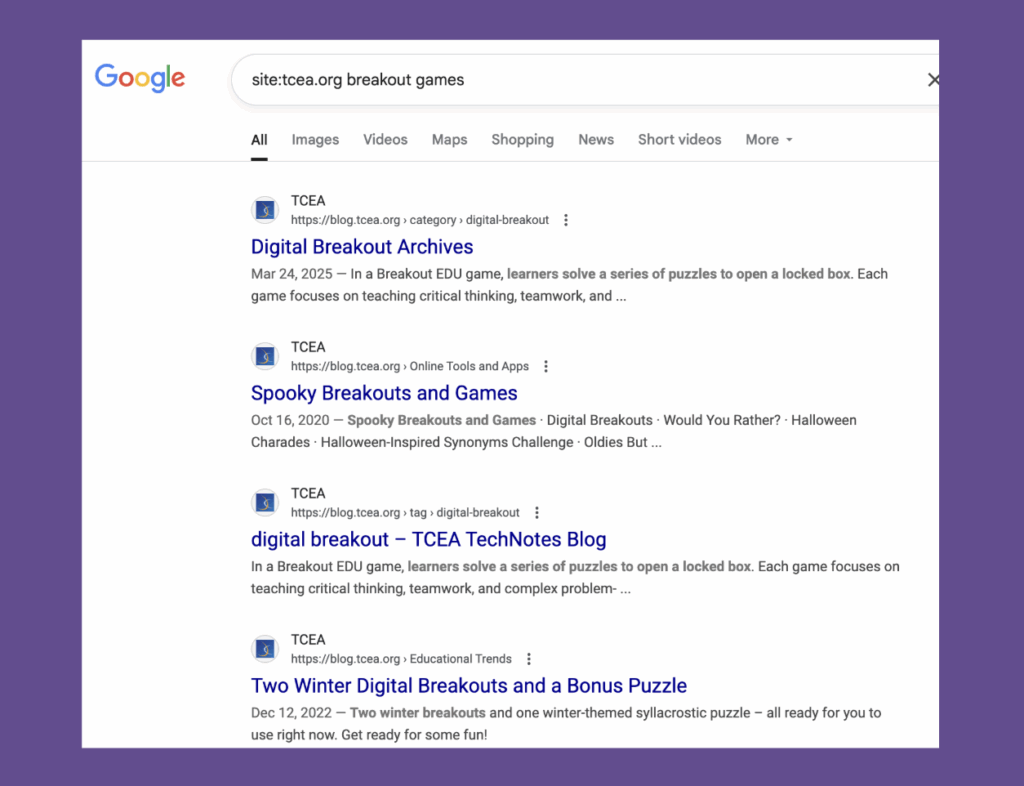Viewport: 1024px width, 786px height.
Task: Open Two Winter Digital Breakouts and Bonus Puzzle
Action: [x=469, y=685]
